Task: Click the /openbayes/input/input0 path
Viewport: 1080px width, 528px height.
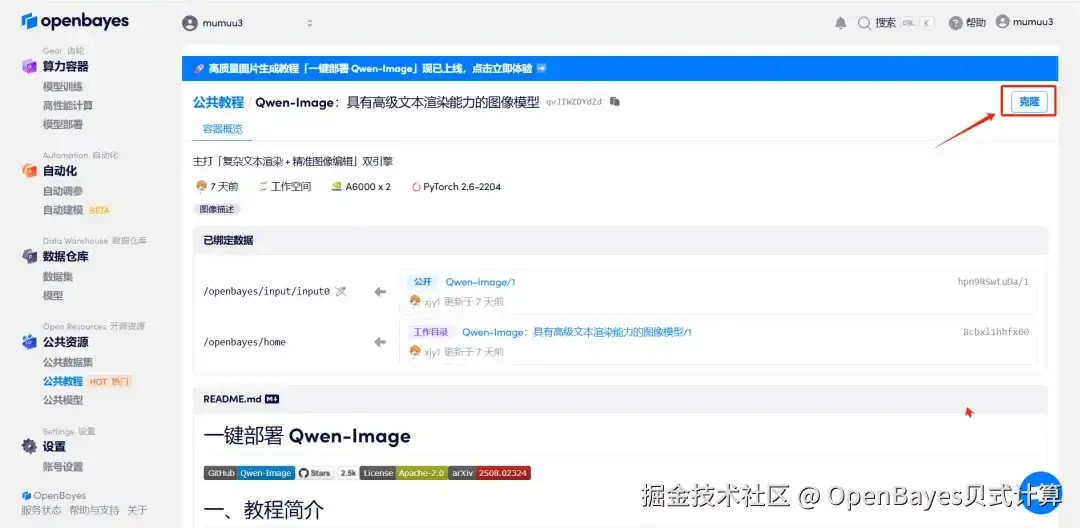Action: [x=267, y=291]
